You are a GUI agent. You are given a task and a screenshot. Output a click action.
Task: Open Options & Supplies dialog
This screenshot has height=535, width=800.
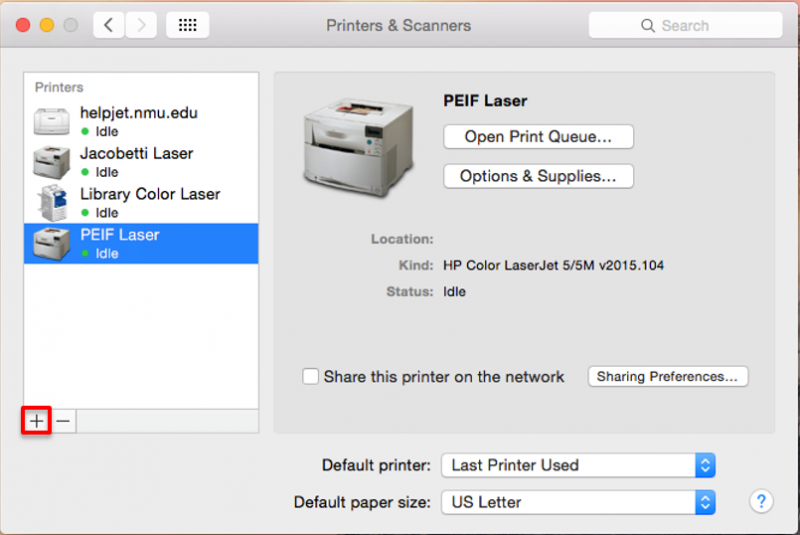538,176
